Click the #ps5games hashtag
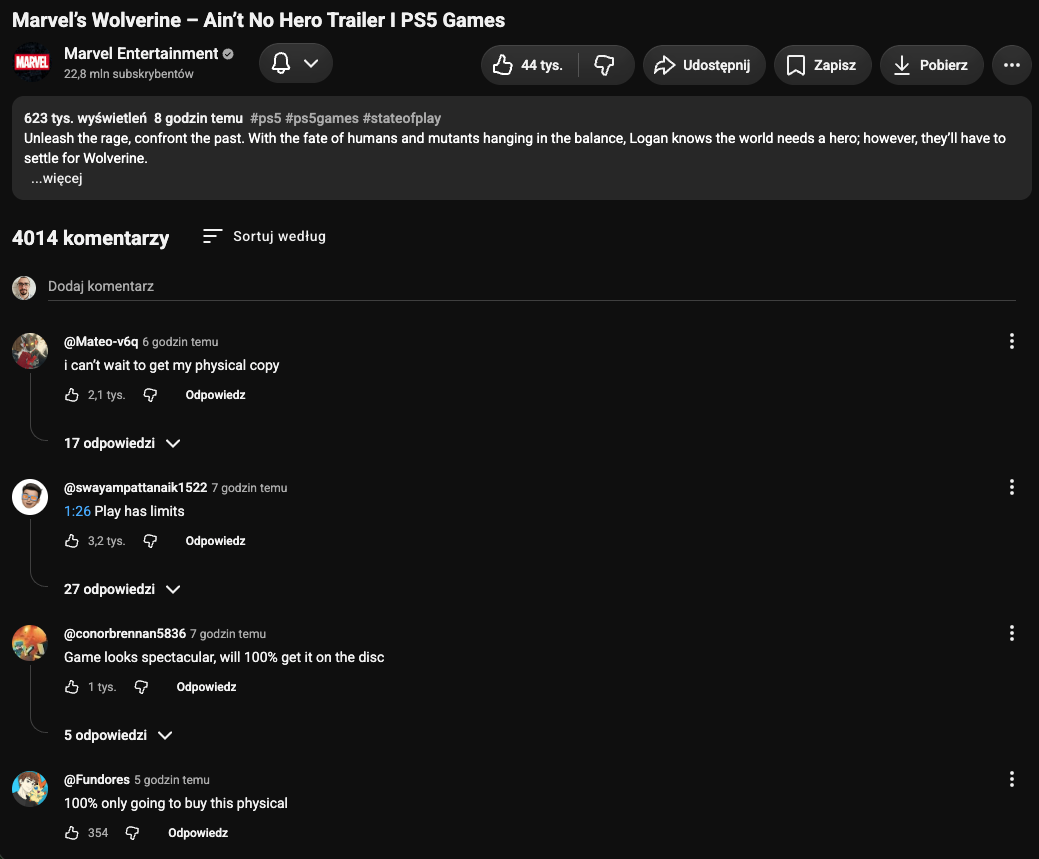 321,118
